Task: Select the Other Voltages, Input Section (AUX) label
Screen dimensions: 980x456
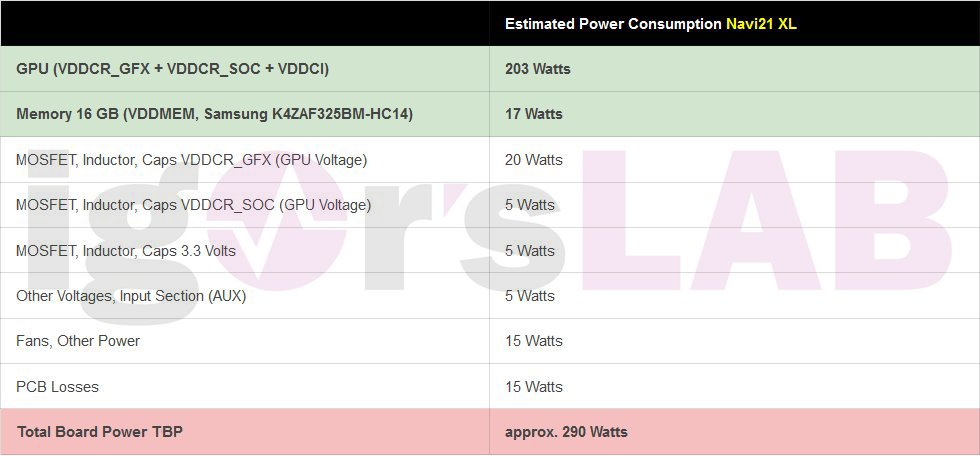Action: (131, 296)
